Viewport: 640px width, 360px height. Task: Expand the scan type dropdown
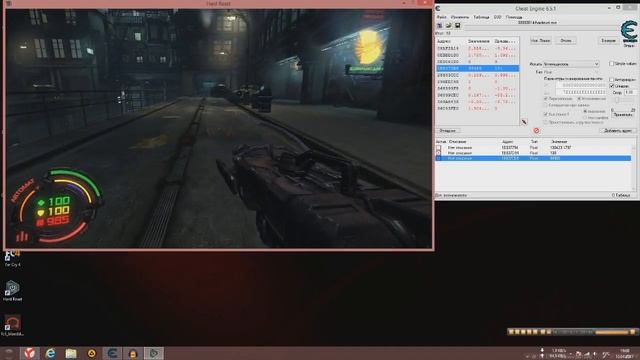point(571,64)
